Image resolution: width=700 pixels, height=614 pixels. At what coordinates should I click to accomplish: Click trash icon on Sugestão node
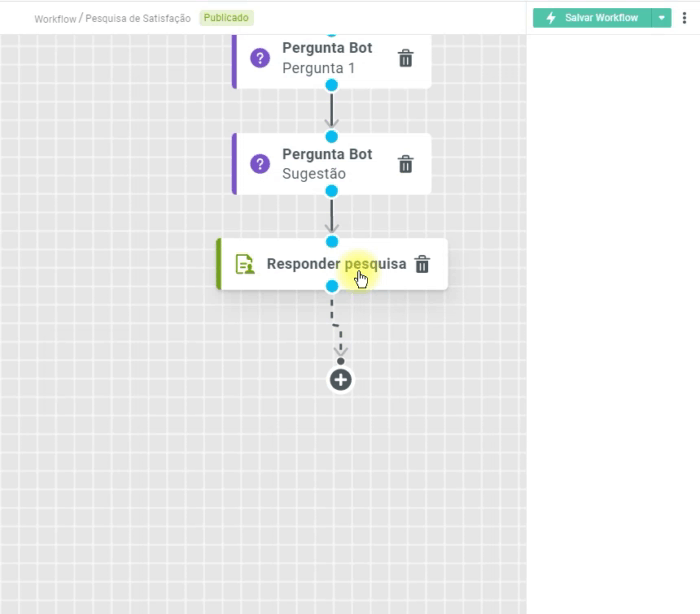[405, 164]
